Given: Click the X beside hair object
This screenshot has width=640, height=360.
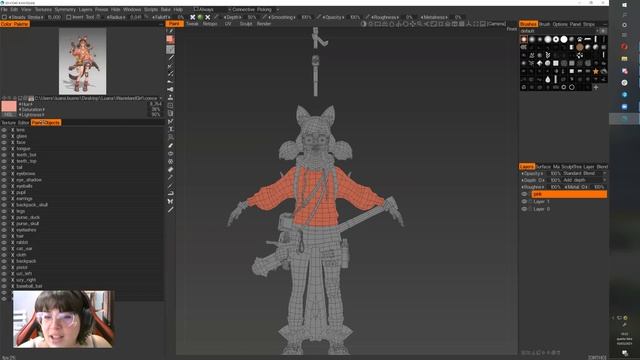Looking at the screenshot, I should 12,236.
